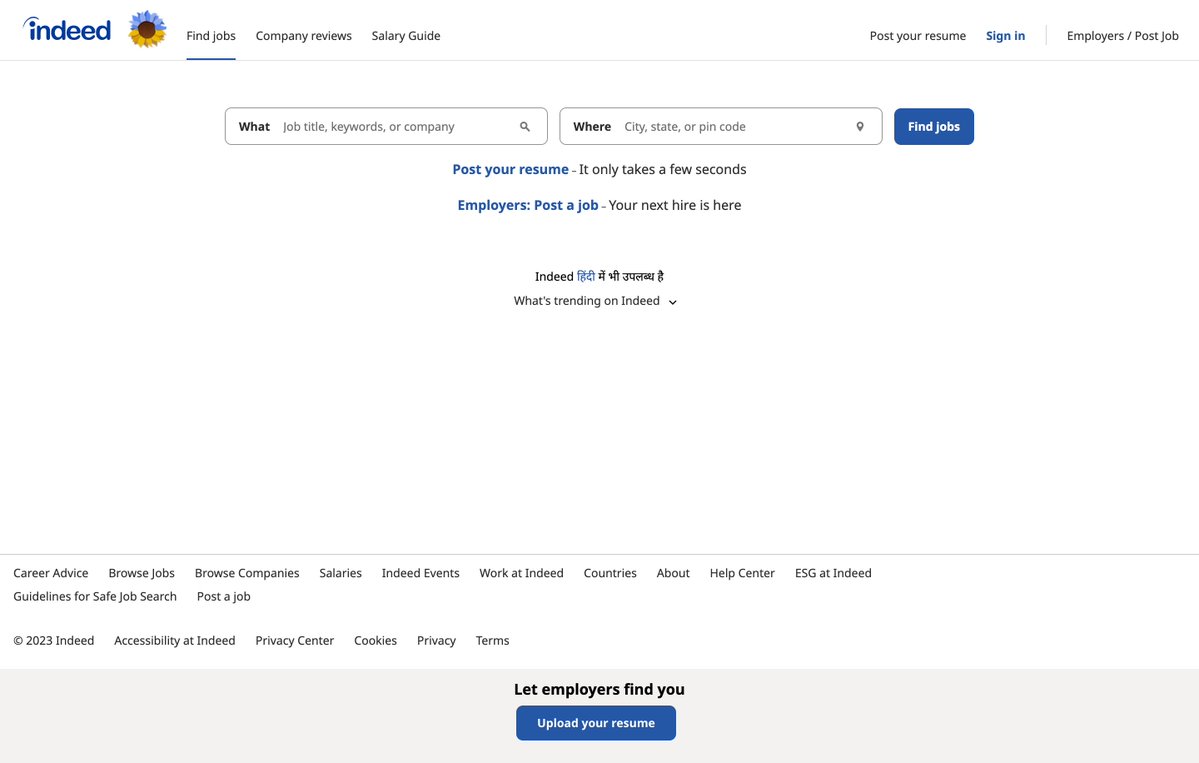Open Company reviews in navigation

pyautogui.click(x=303, y=36)
